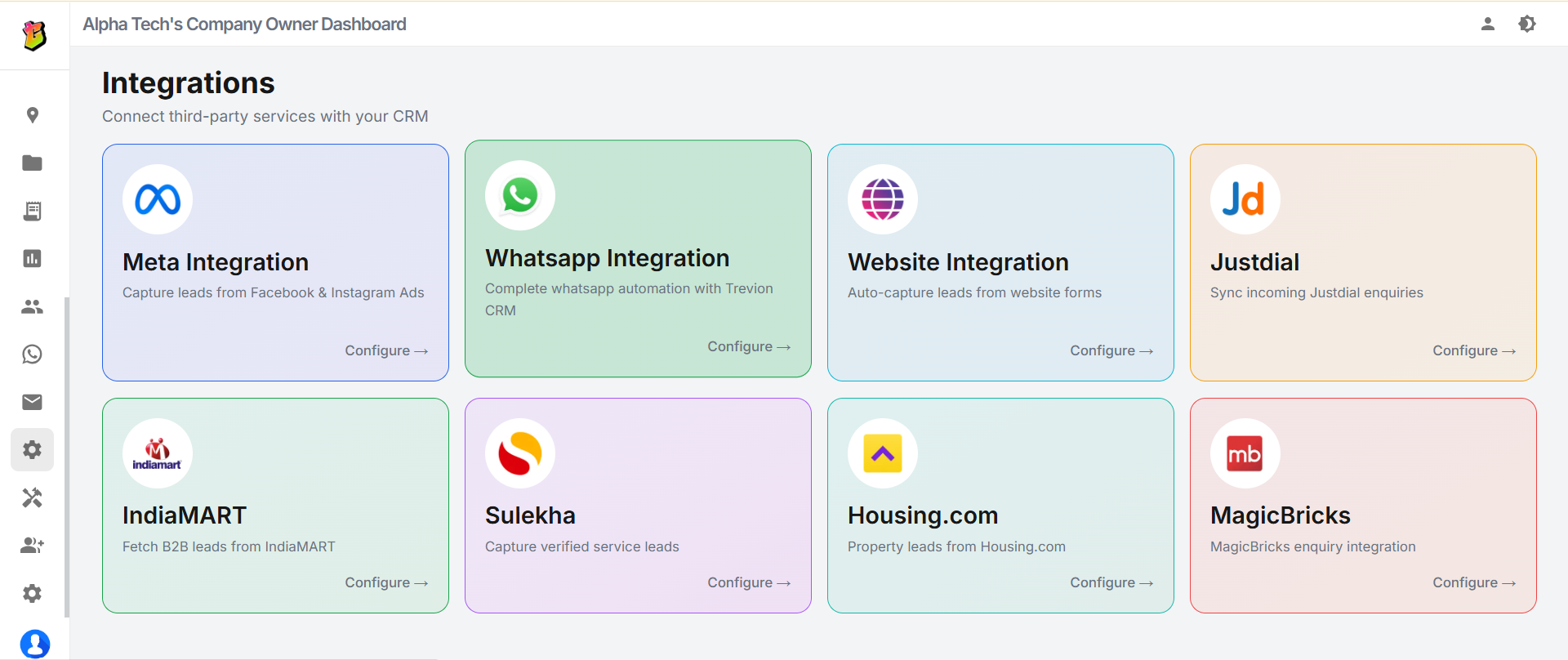Click the Alpha Tech's Company Owner Dashboard title
This screenshot has width=1568, height=660.
244,24
